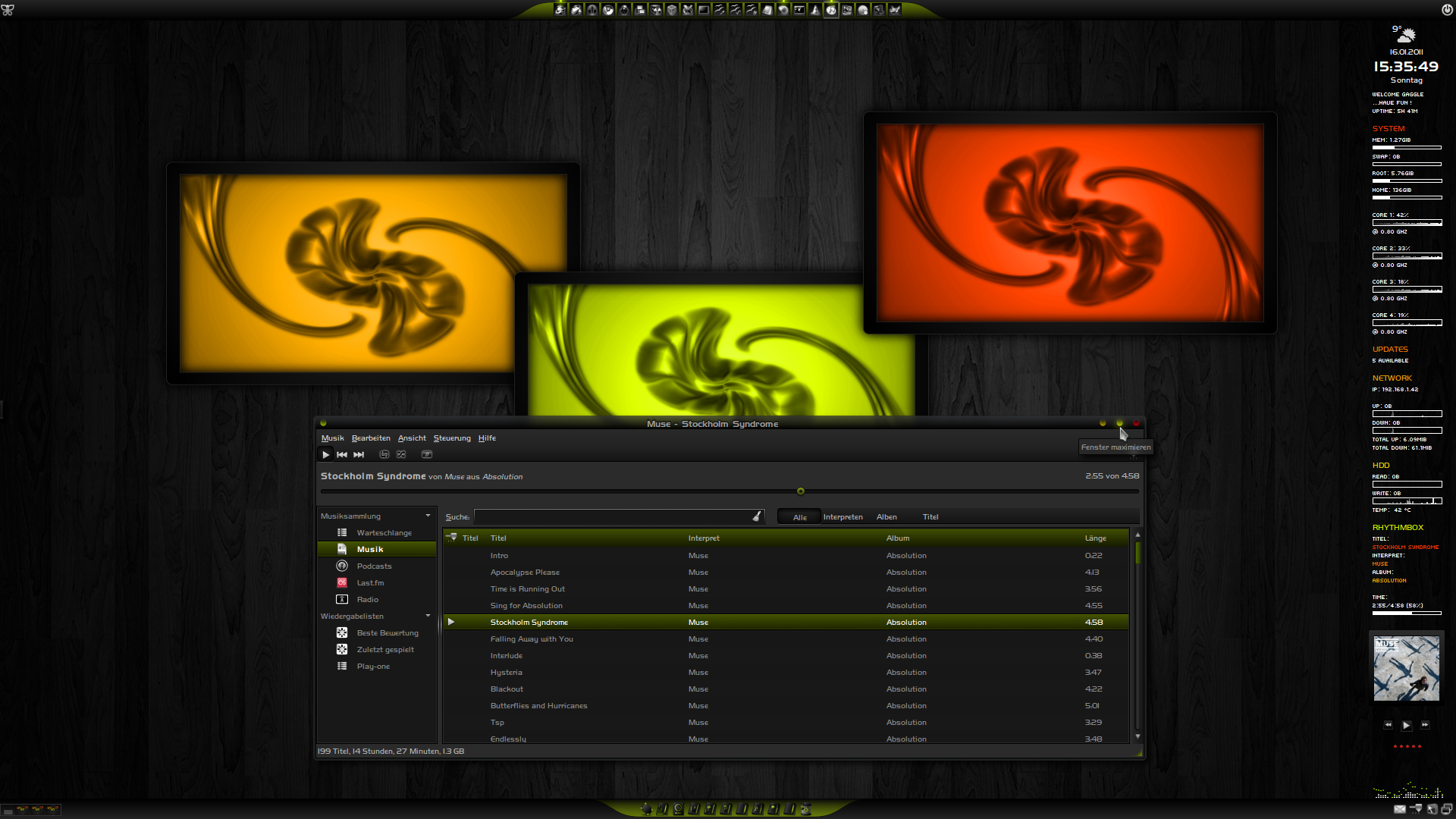Select the song Hysteria
Screen dimensions: 1456x819
786,673
